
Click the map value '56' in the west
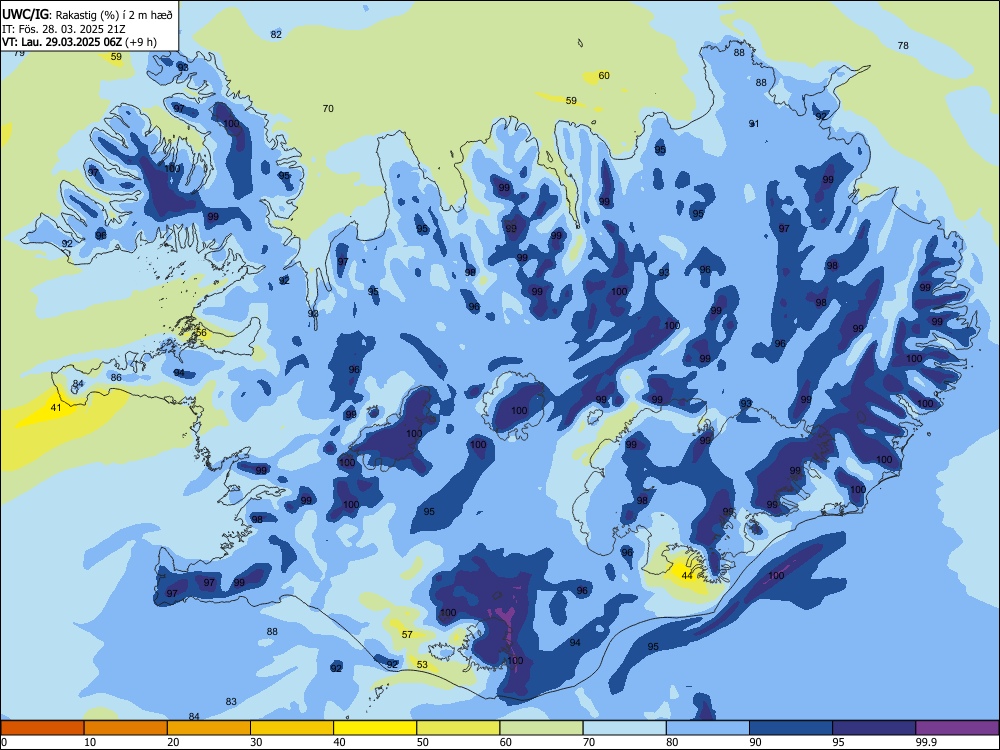[202, 333]
